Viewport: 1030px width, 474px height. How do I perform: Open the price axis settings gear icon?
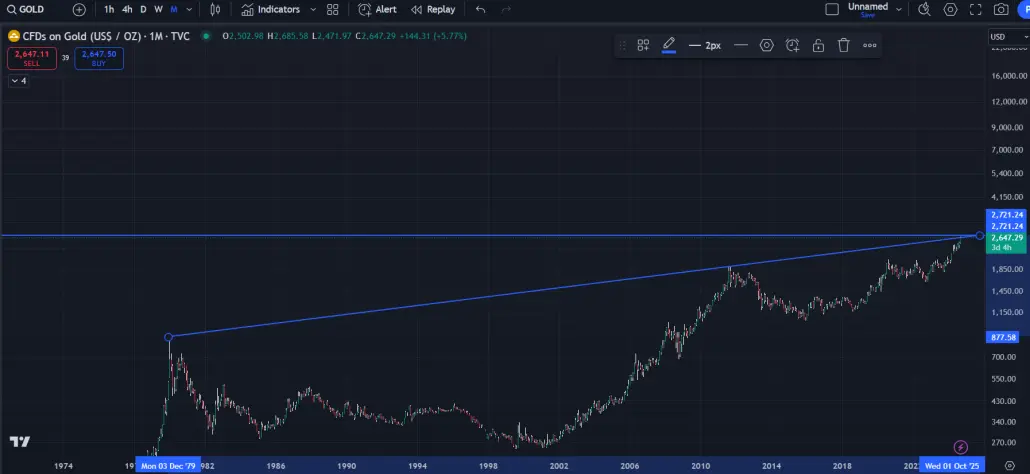pos(1010,465)
